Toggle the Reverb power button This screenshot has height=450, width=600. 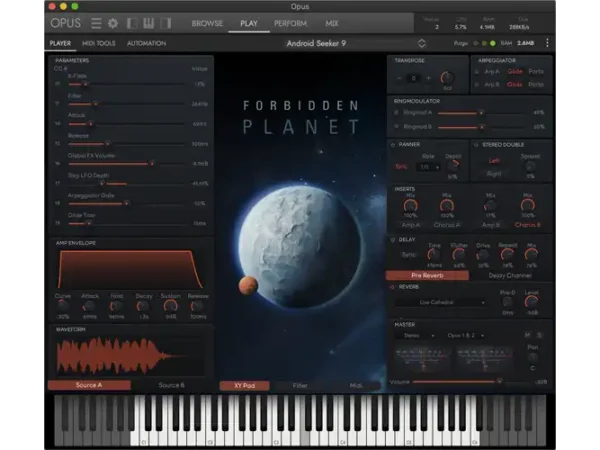coord(393,287)
